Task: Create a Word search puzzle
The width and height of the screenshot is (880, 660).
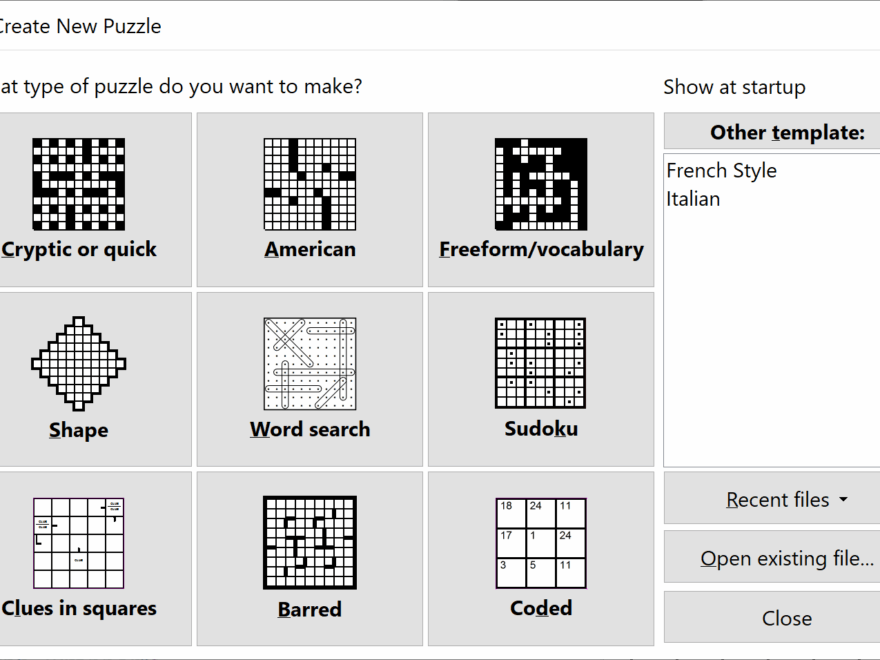Action: point(309,378)
